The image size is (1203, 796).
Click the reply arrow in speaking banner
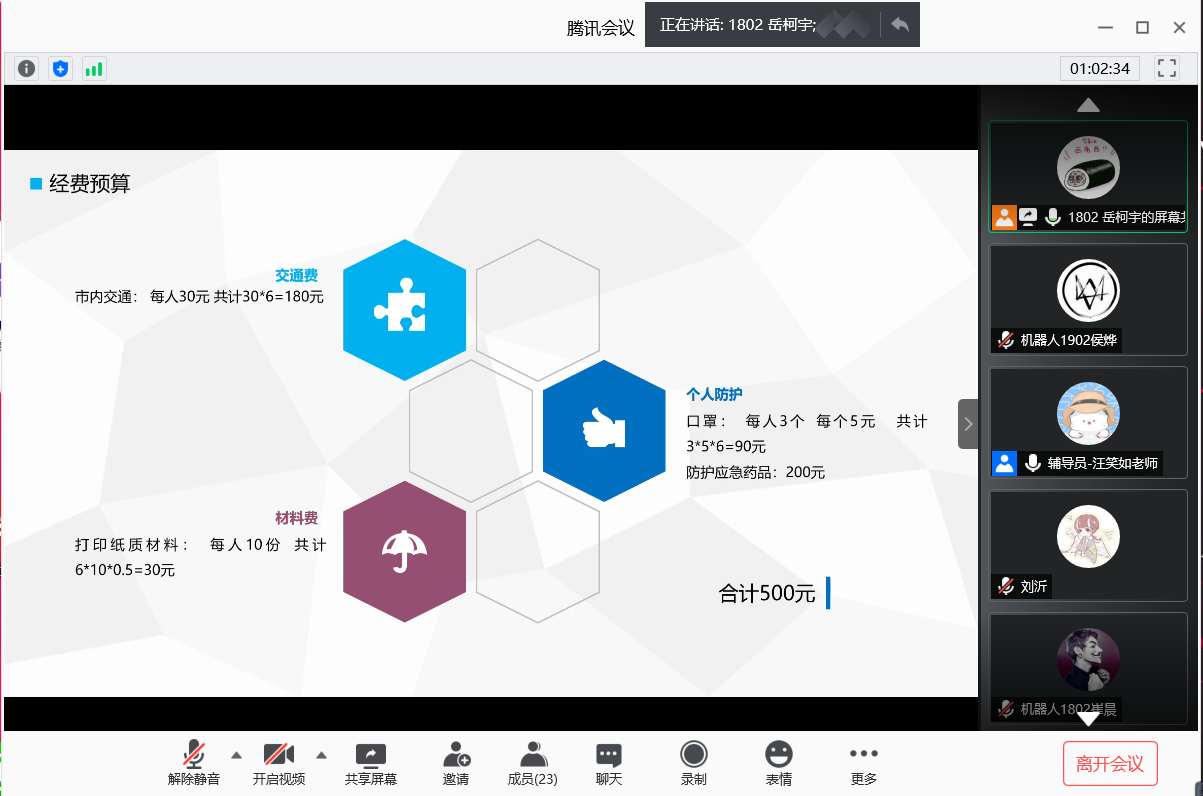click(900, 25)
